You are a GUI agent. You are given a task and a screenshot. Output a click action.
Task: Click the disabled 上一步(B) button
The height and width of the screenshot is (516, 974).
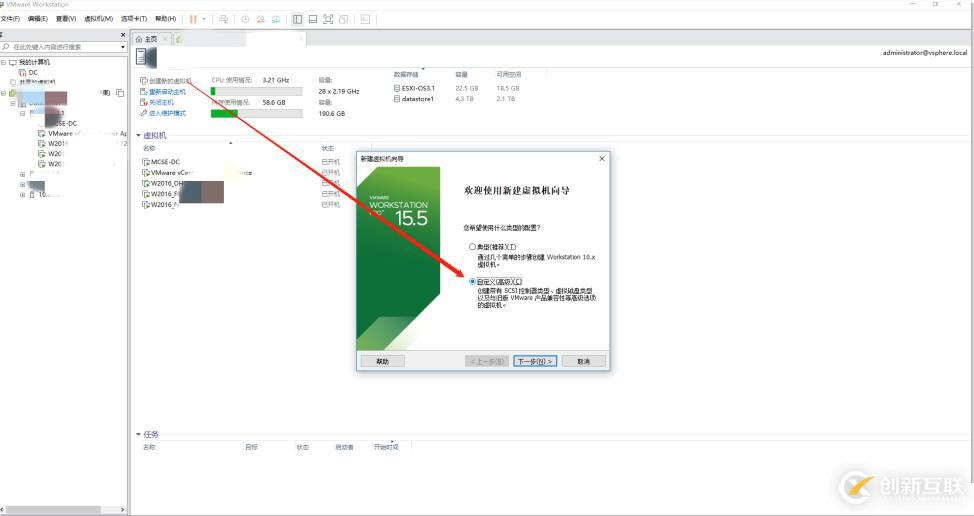[x=487, y=361]
